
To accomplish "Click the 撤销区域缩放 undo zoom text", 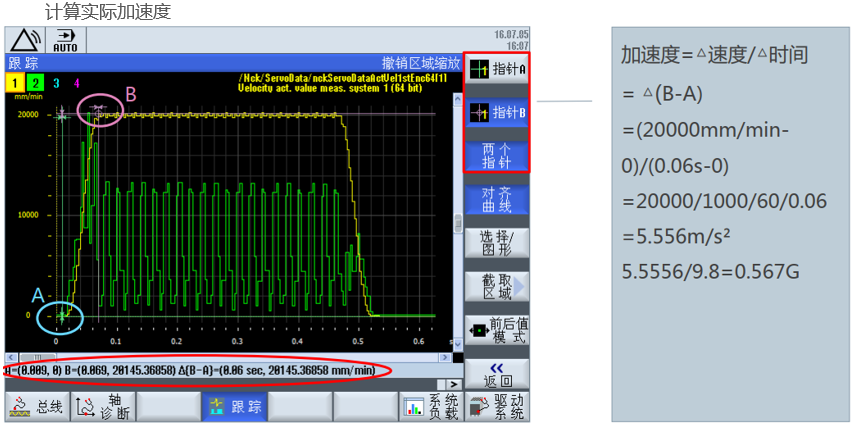I will (421, 63).
